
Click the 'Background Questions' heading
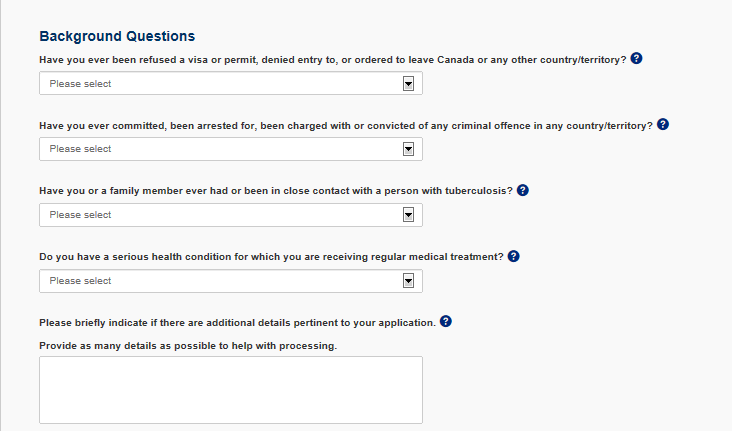pos(117,36)
